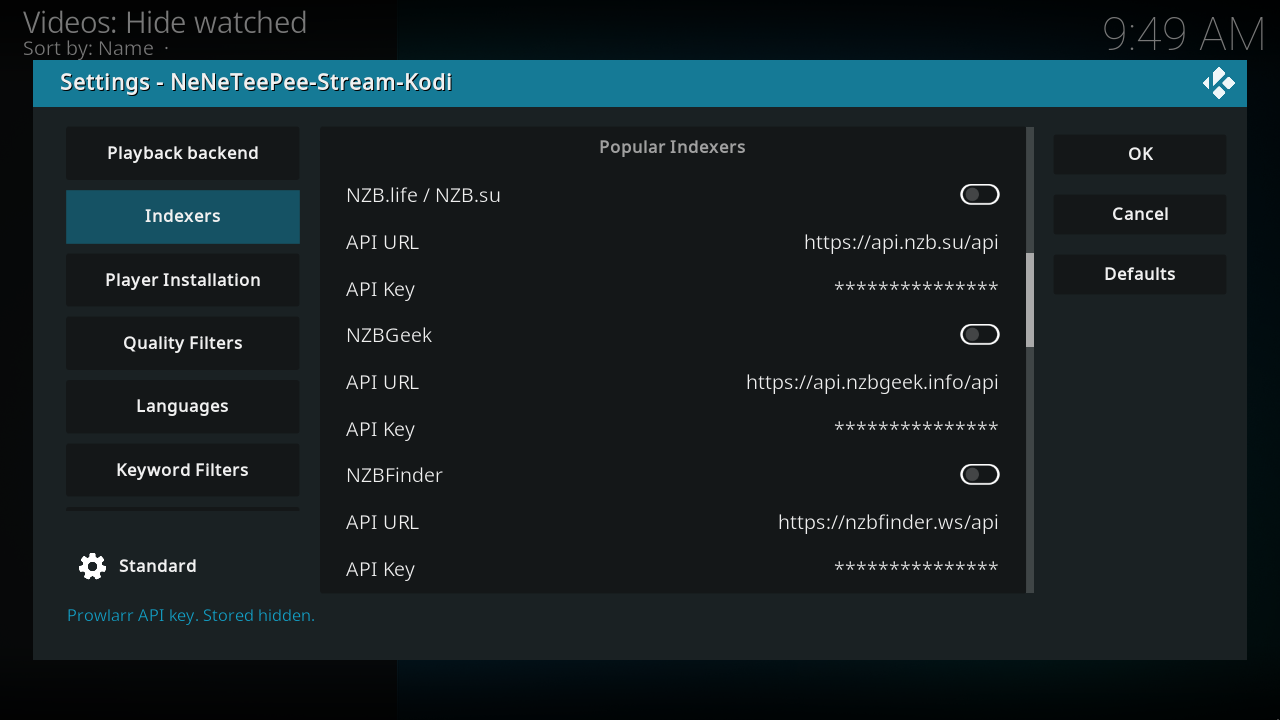The width and height of the screenshot is (1280, 720).
Task: Click the settings level gear icon
Action: coord(92,566)
